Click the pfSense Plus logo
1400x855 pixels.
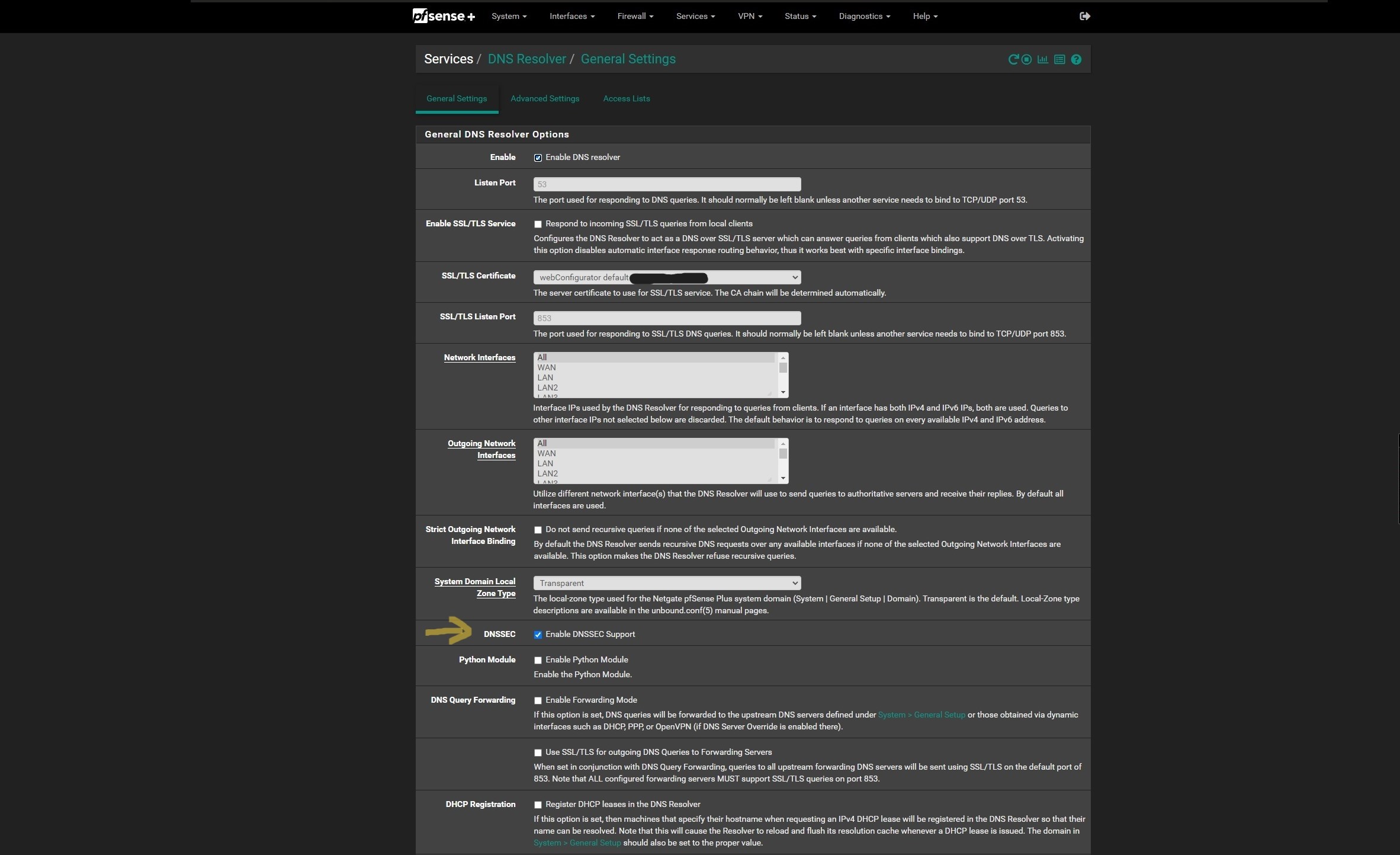[x=444, y=16]
